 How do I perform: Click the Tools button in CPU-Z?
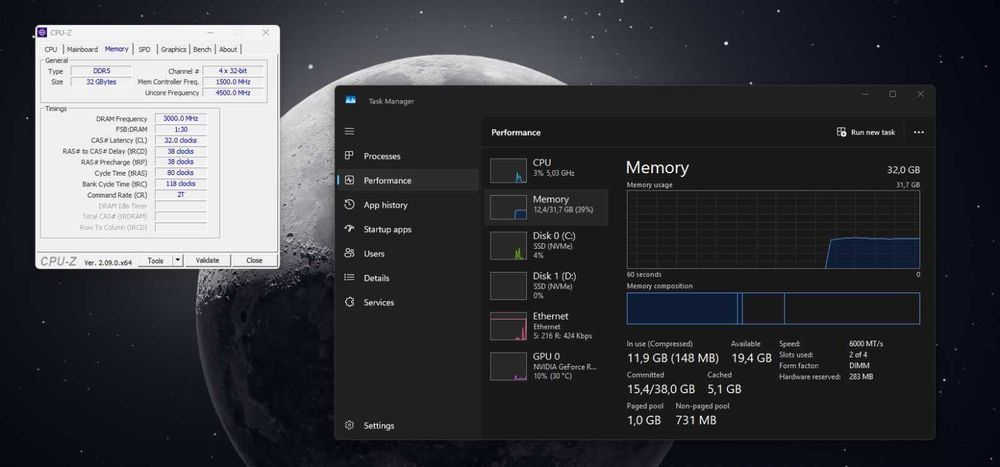(156, 260)
